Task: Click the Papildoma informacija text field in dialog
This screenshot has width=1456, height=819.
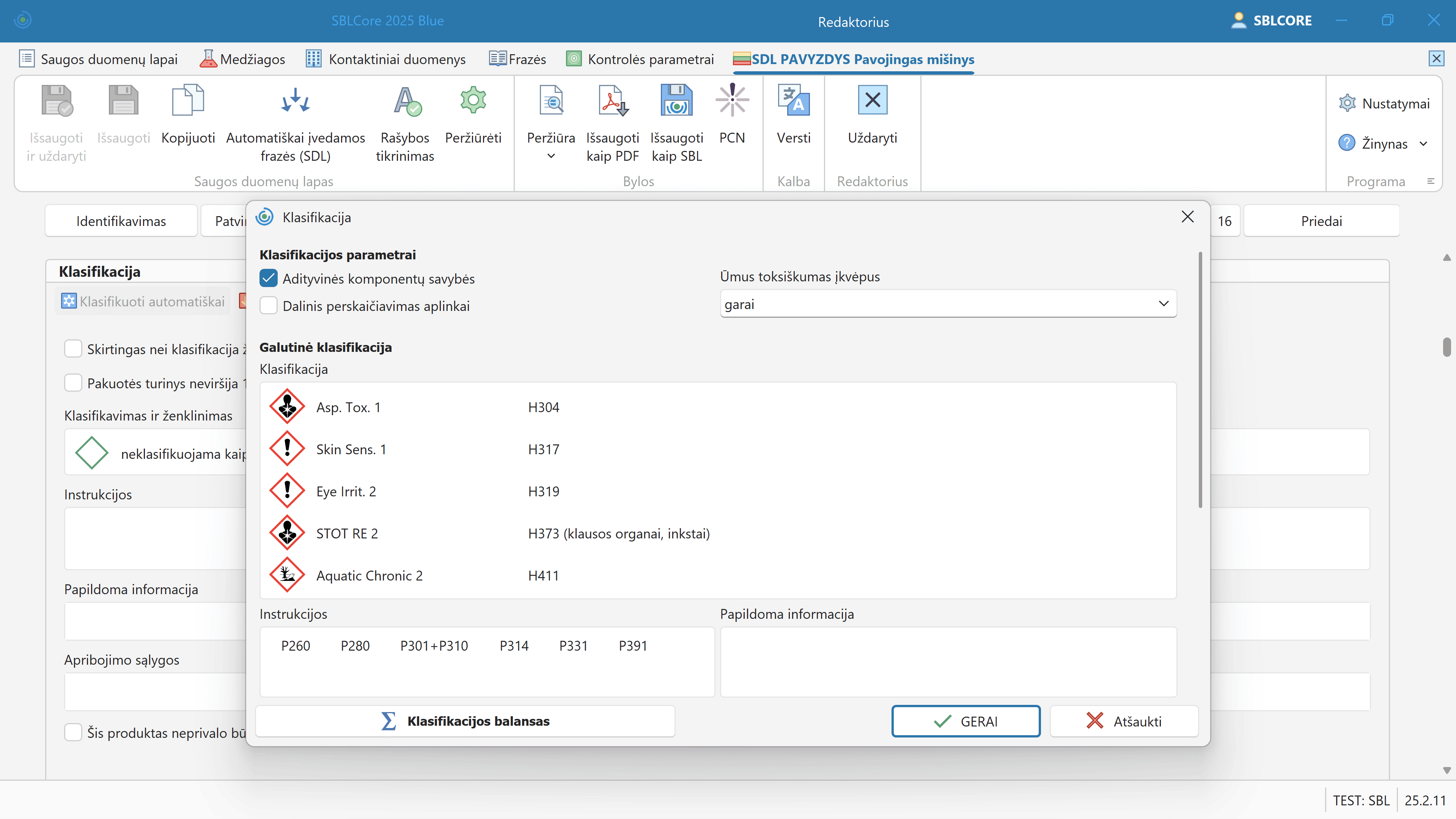Action: click(x=948, y=661)
